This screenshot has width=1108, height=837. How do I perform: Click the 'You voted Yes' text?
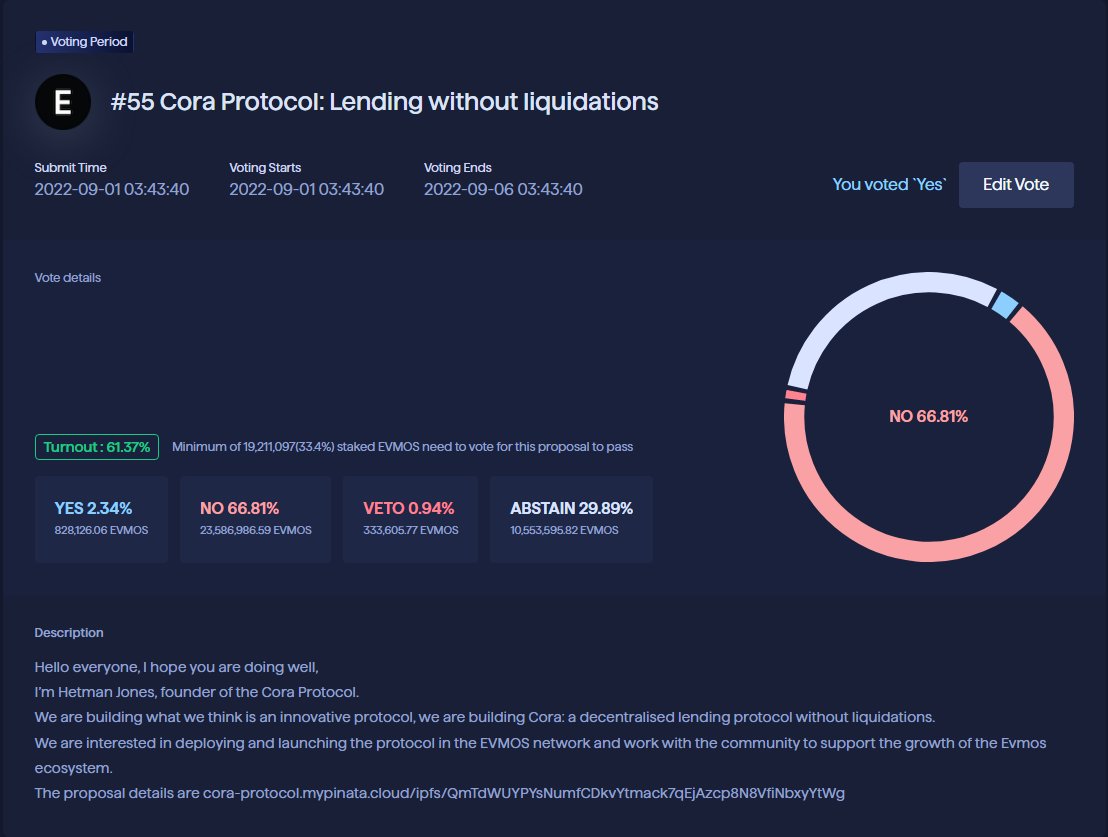pos(889,185)
